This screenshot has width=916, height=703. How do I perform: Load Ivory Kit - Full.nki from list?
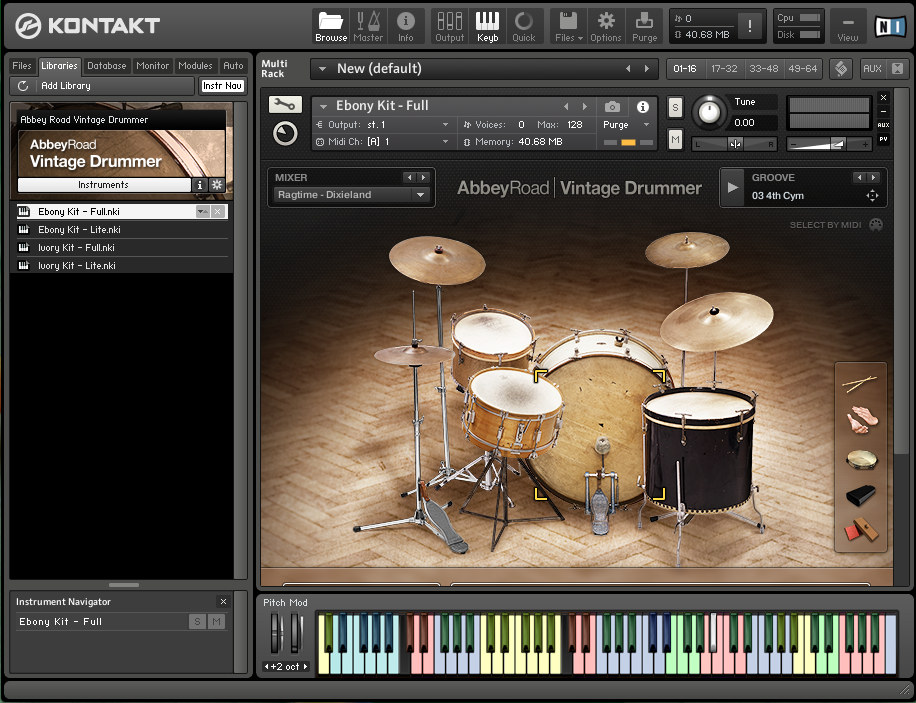121,248
